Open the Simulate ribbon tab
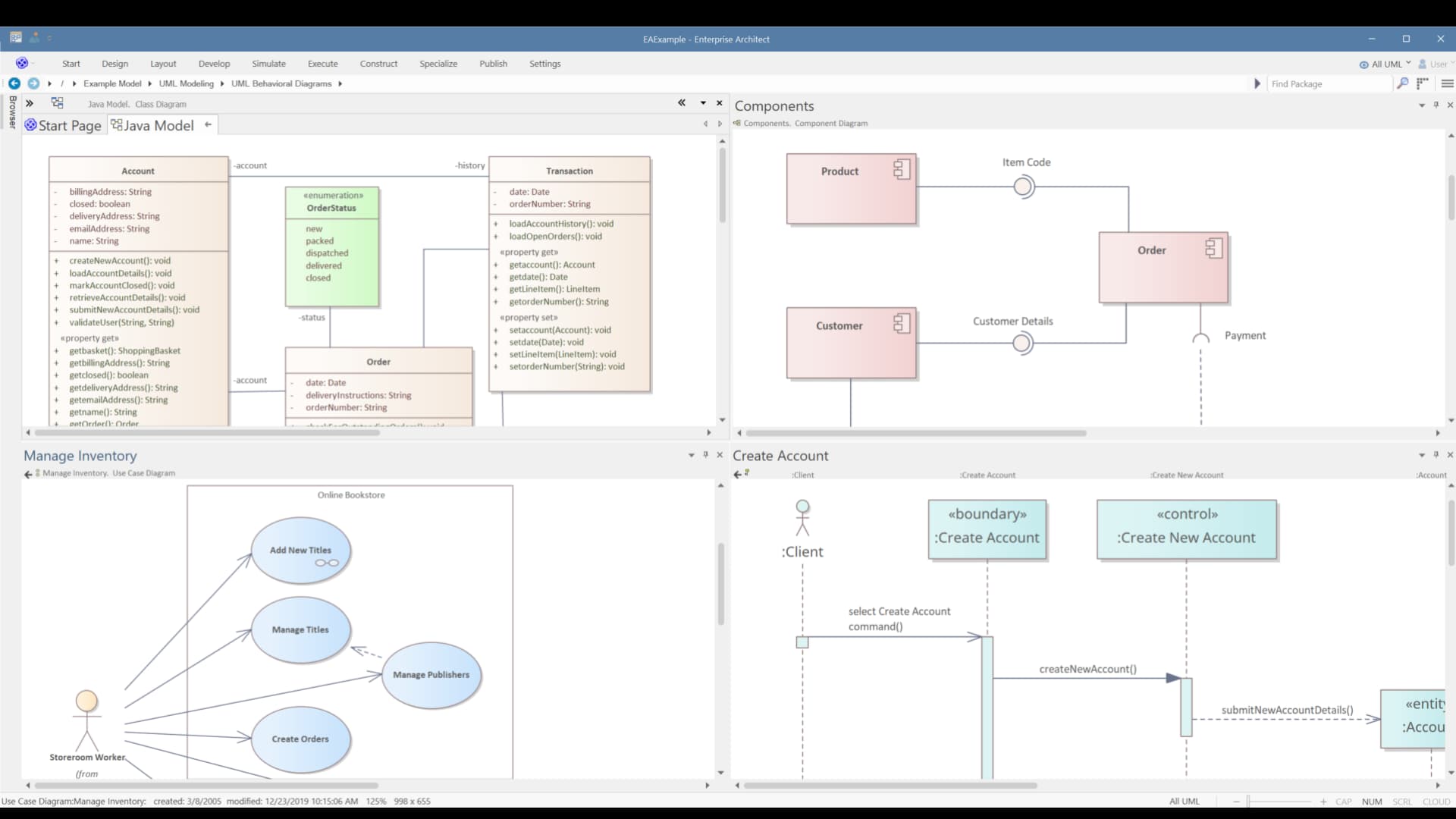Screen dimensions: 1456x819 [x=268, y=64]
